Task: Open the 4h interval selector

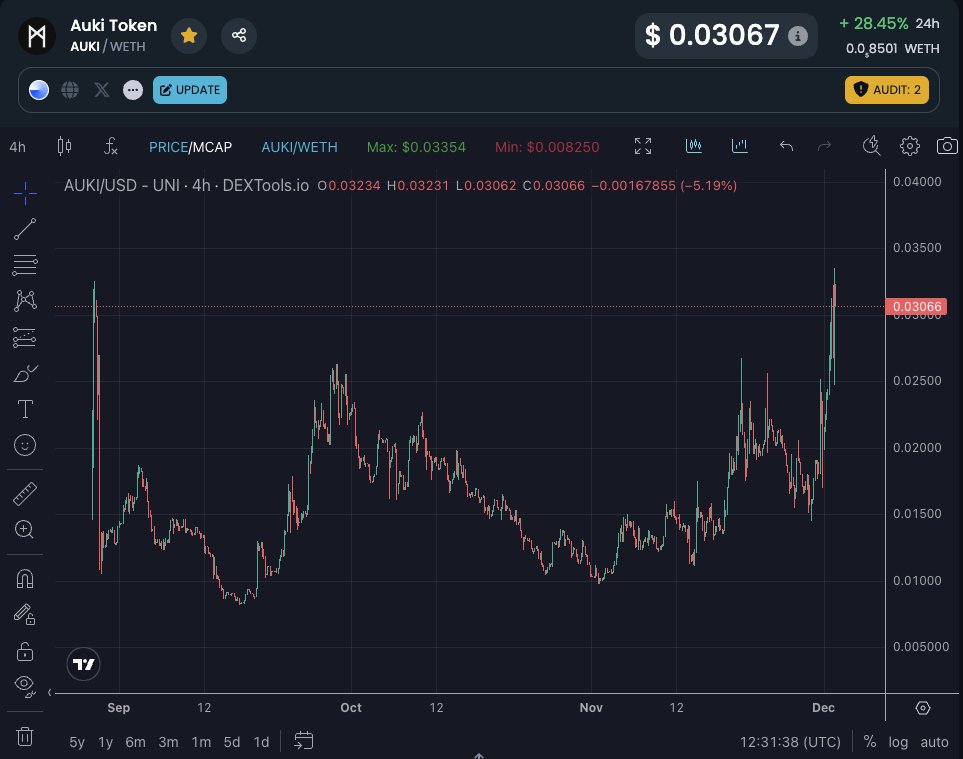Action: pos(17,146)
